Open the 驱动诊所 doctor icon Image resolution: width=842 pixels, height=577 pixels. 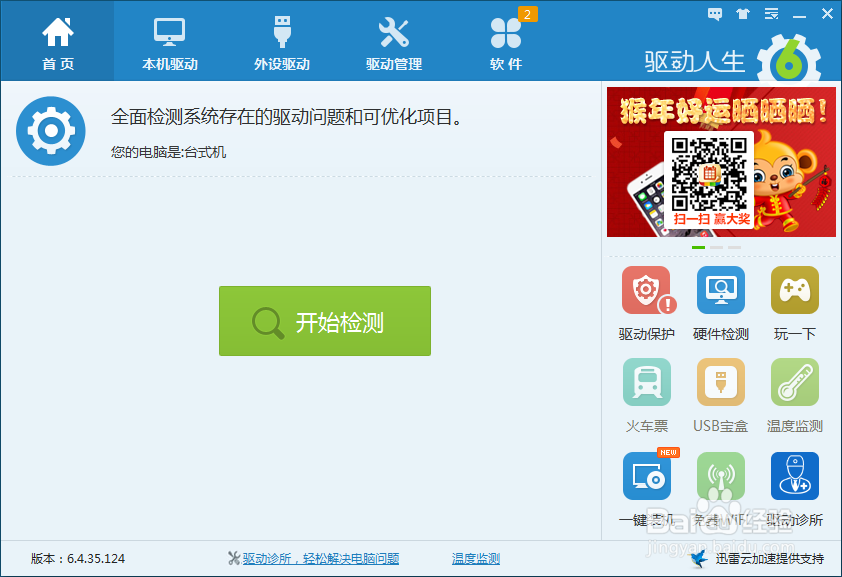(795, 476)
